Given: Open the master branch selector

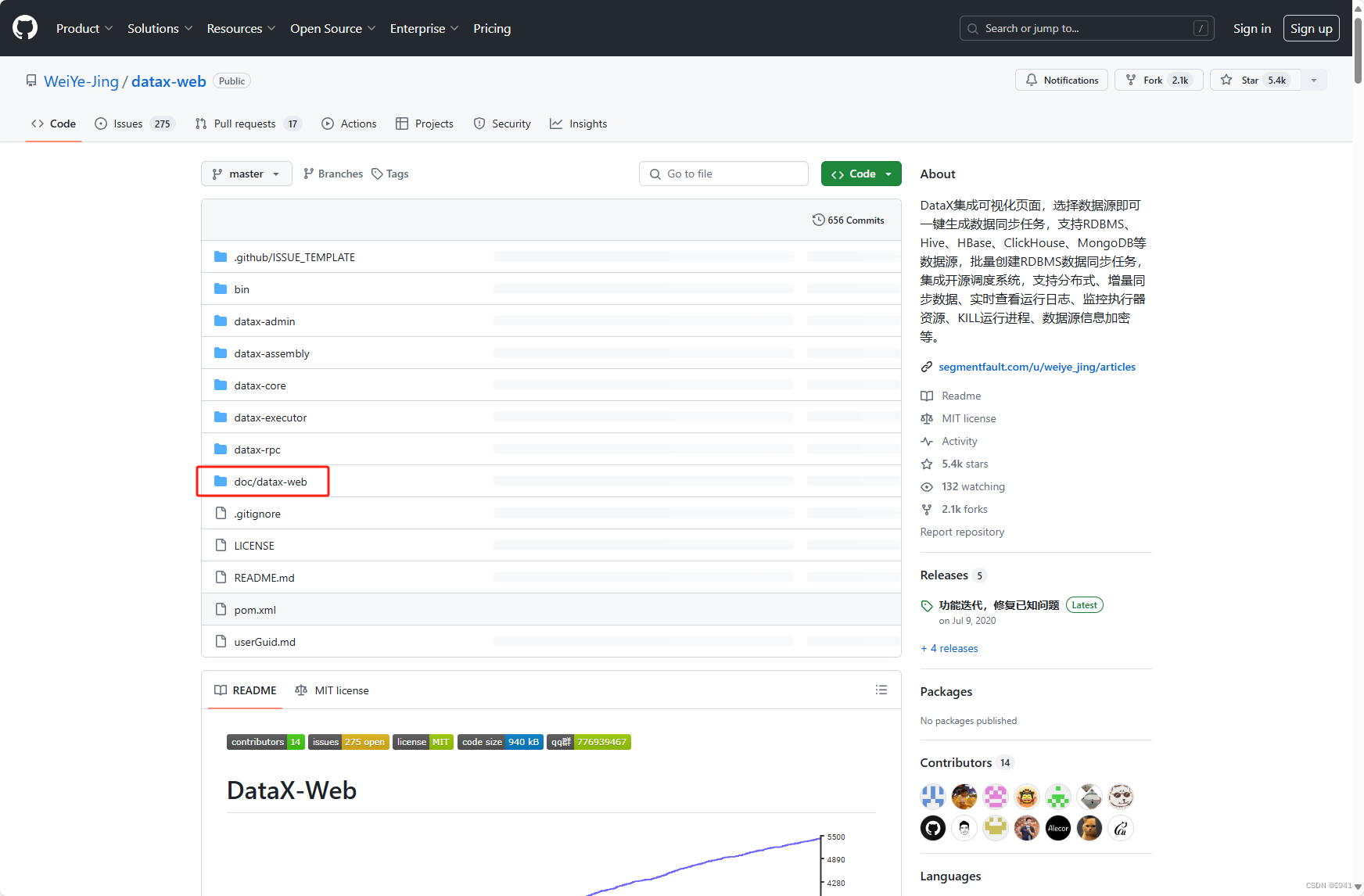Looking at the screenshot, I should tap(246, 174).
